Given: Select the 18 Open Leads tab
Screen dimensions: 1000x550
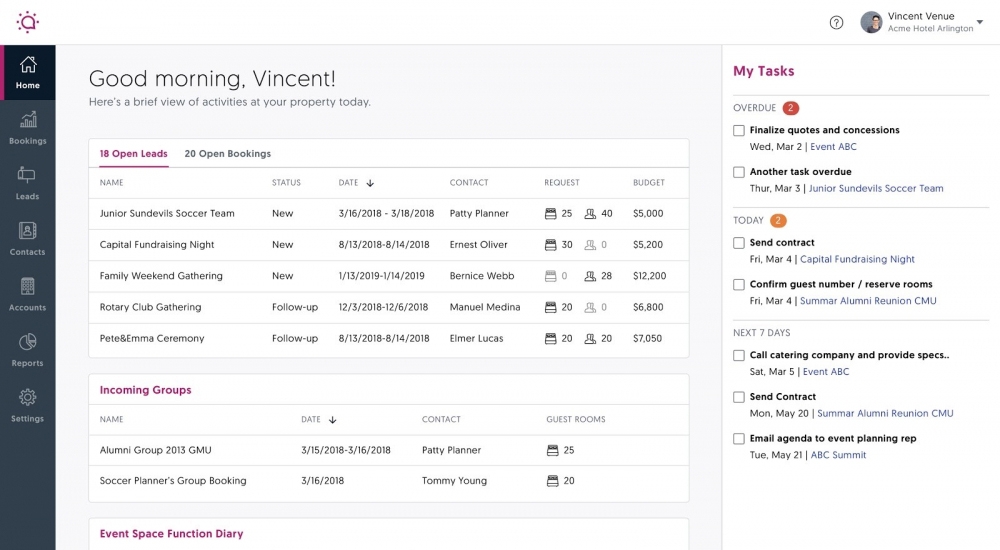Looking at the screenshot, I should (x=133, y=154).
